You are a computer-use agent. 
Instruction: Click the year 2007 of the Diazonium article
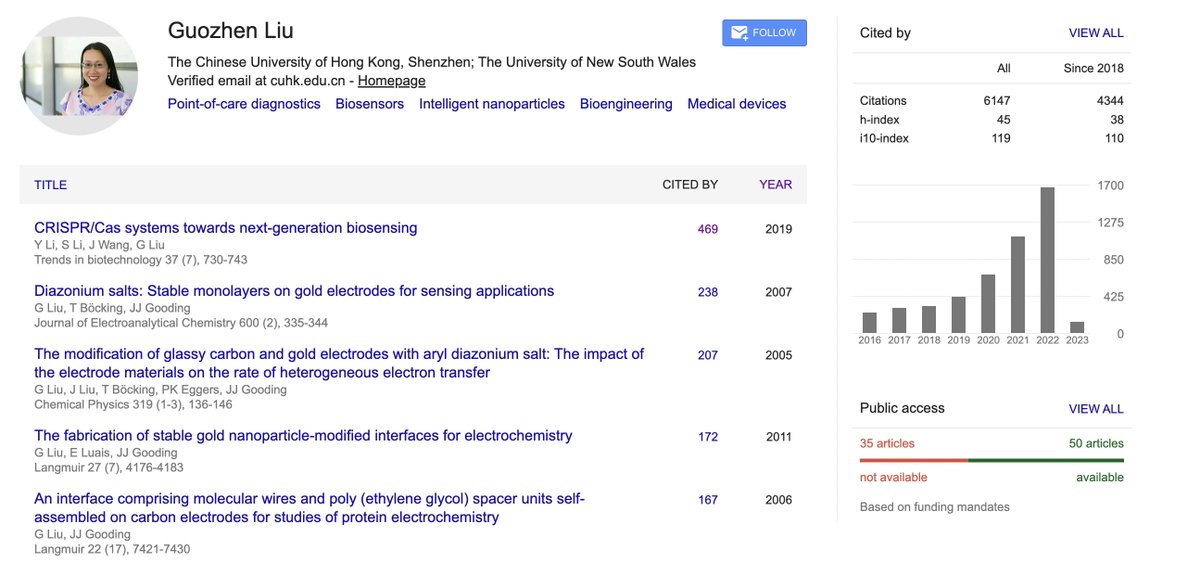(778, 292)
